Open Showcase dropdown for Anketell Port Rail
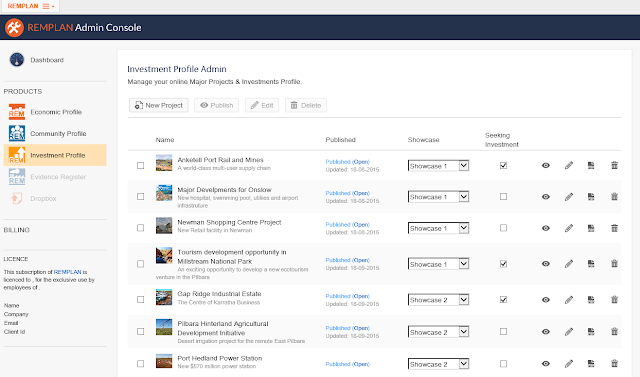The width and height of the screenshot is (640, 377). pos(438,166)
